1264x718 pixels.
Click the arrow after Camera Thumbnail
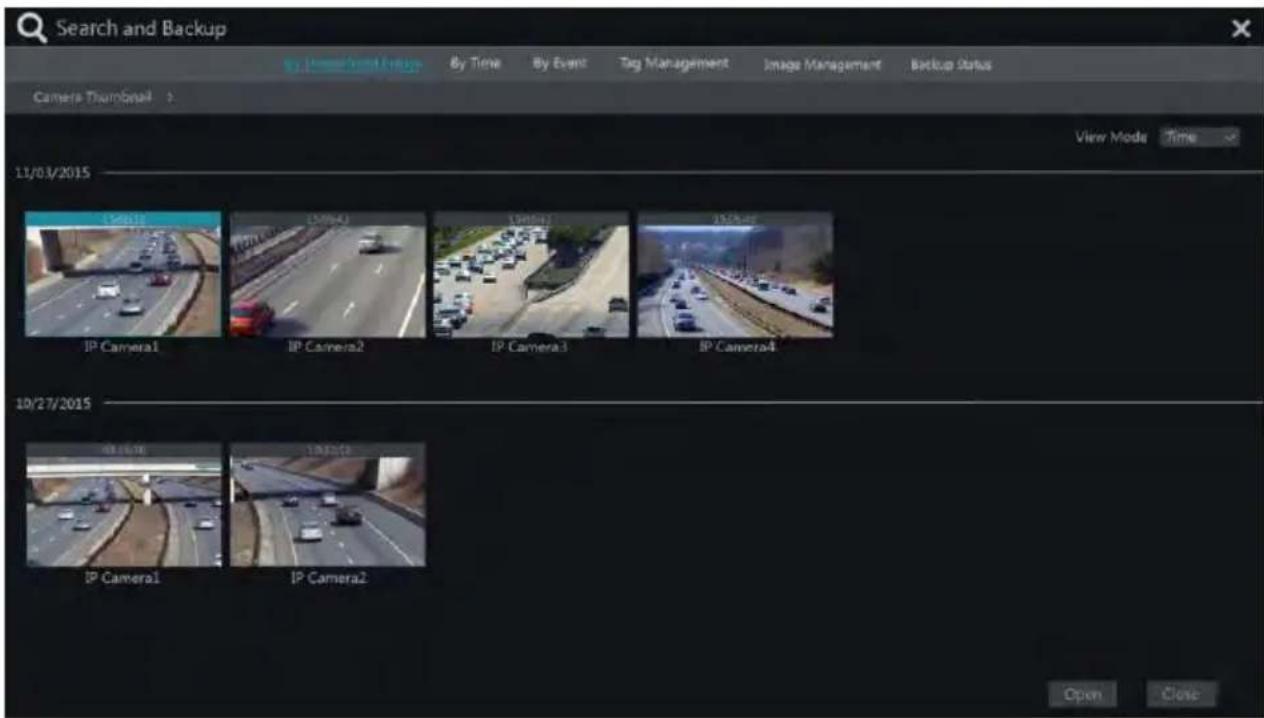point(170,97)
